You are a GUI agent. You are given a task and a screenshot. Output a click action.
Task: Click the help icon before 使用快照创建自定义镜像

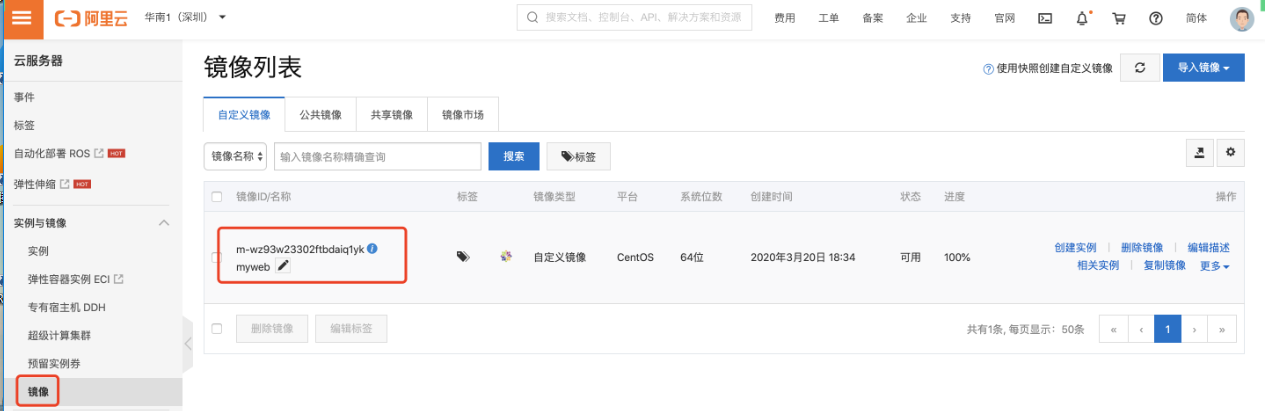point(988,69)
